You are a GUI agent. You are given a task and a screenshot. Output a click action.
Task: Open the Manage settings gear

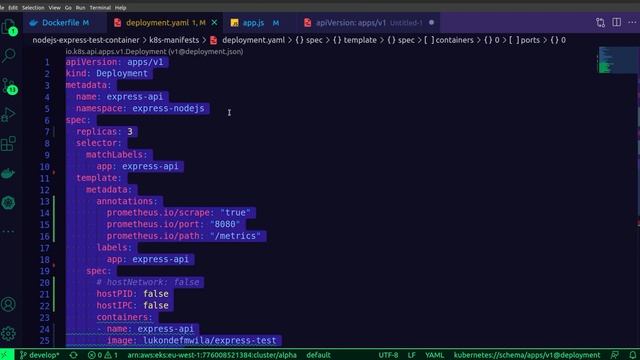[8, 333]
